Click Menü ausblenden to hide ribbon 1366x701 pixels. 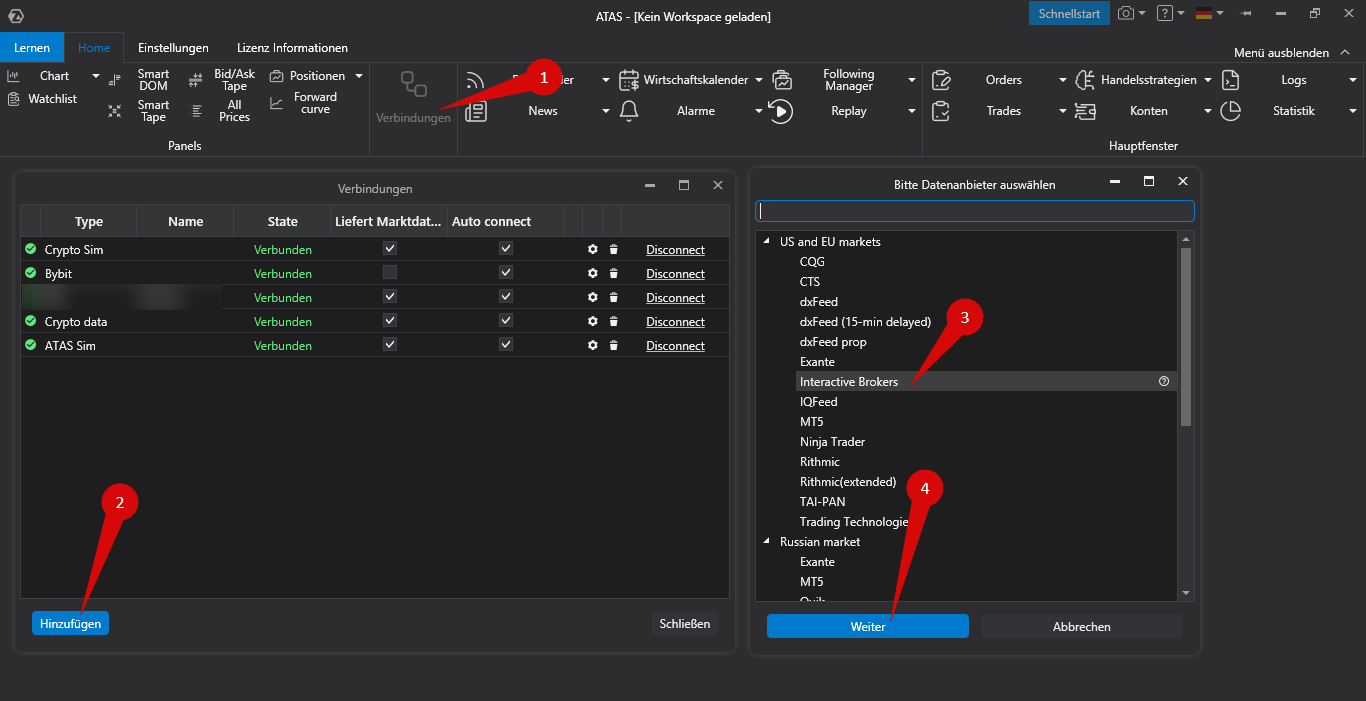(x=1290, y=53)
